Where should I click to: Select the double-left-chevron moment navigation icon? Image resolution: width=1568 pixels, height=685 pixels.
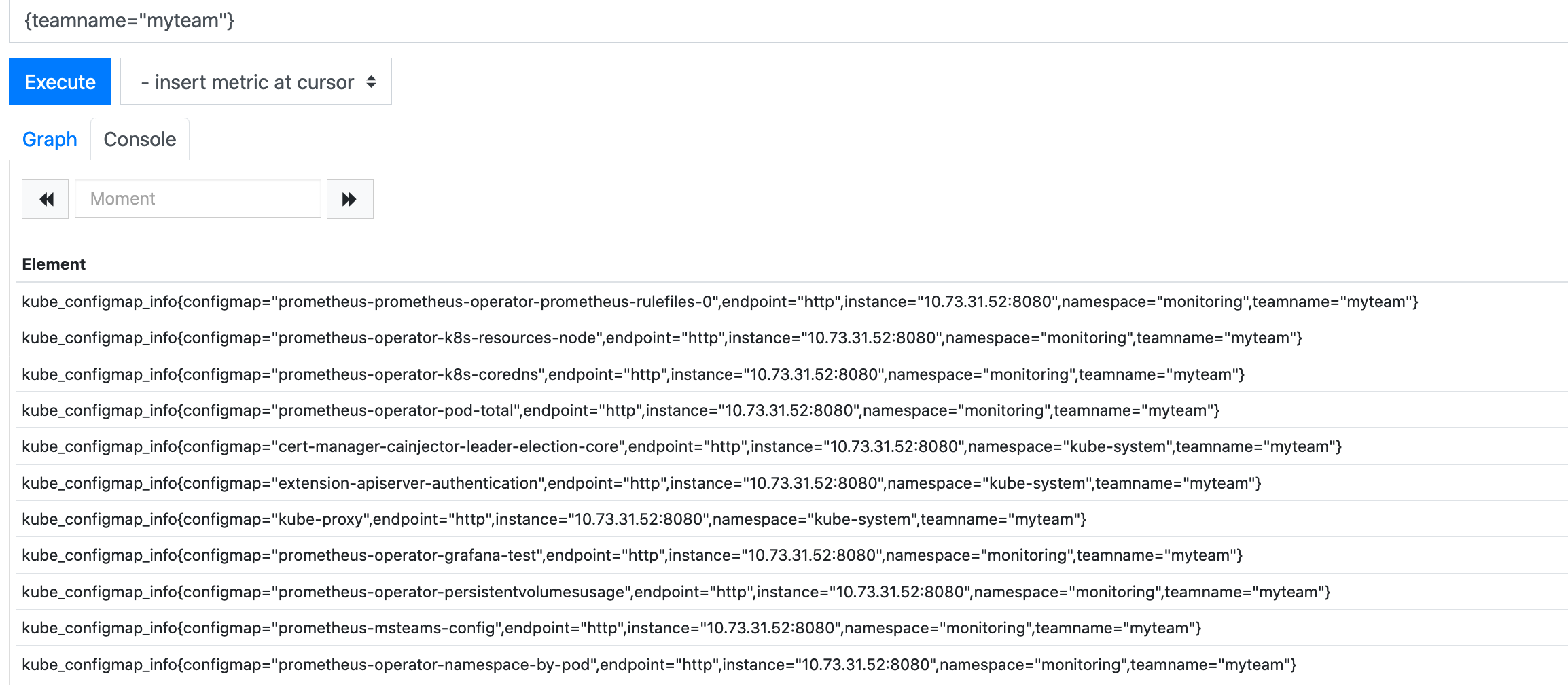(x=45, y=198)
